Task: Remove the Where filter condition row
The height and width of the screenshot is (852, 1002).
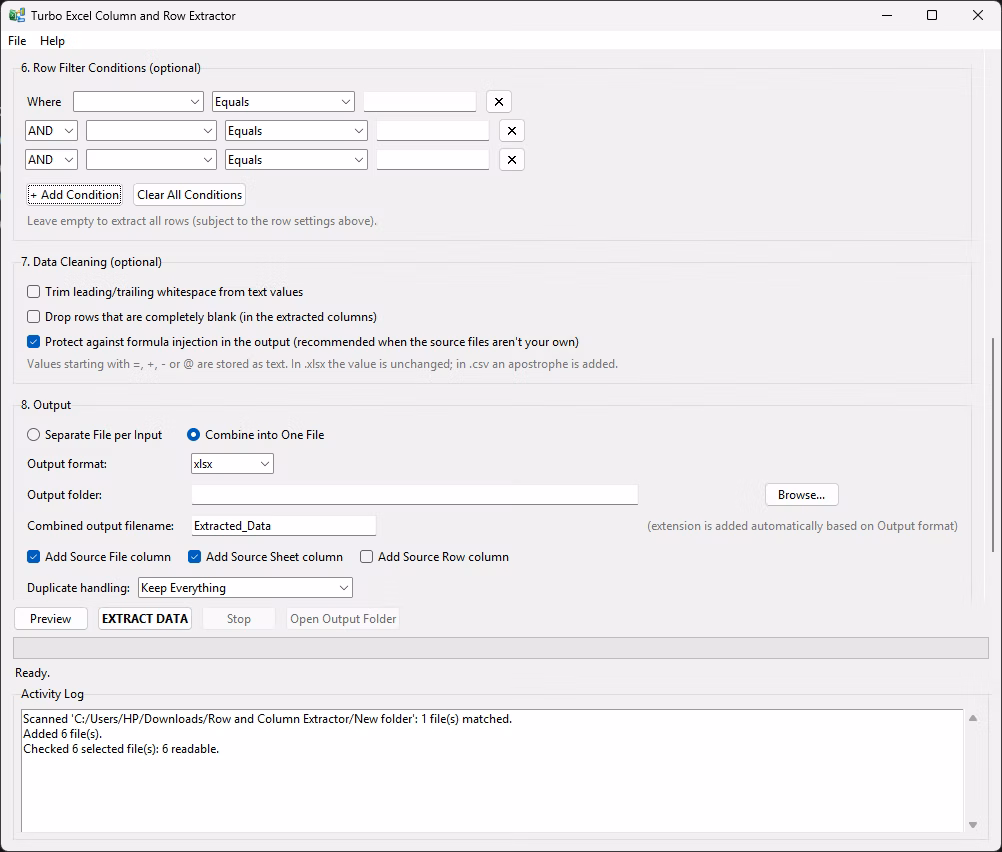Action: click(x=498, y=102)
